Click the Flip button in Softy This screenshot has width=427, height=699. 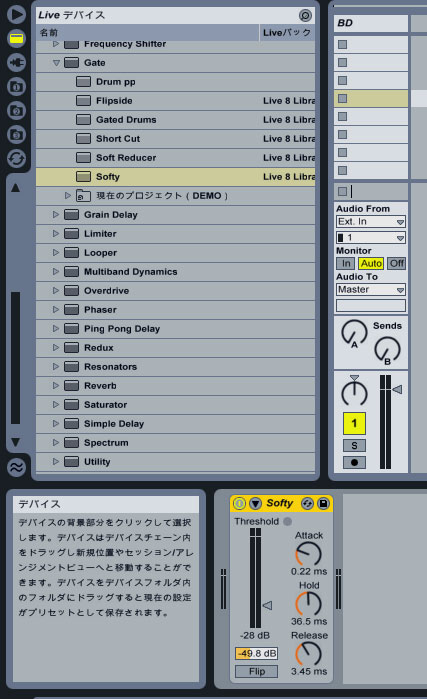point(257,671)
